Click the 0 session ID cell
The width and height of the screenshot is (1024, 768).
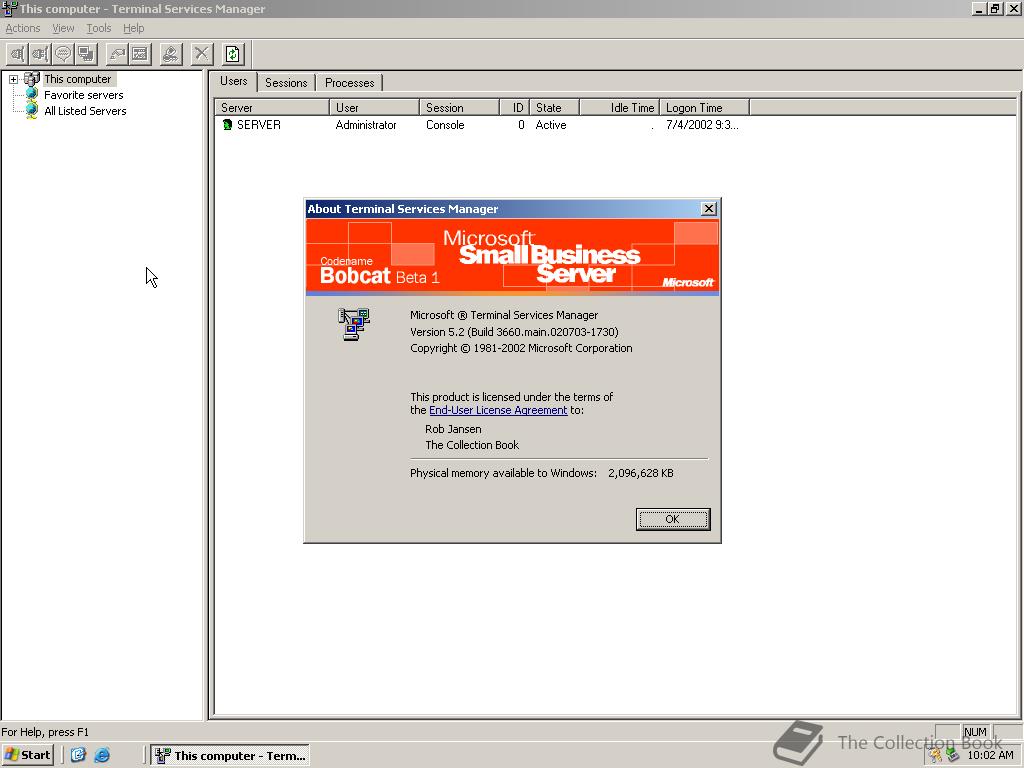(521, 125)
